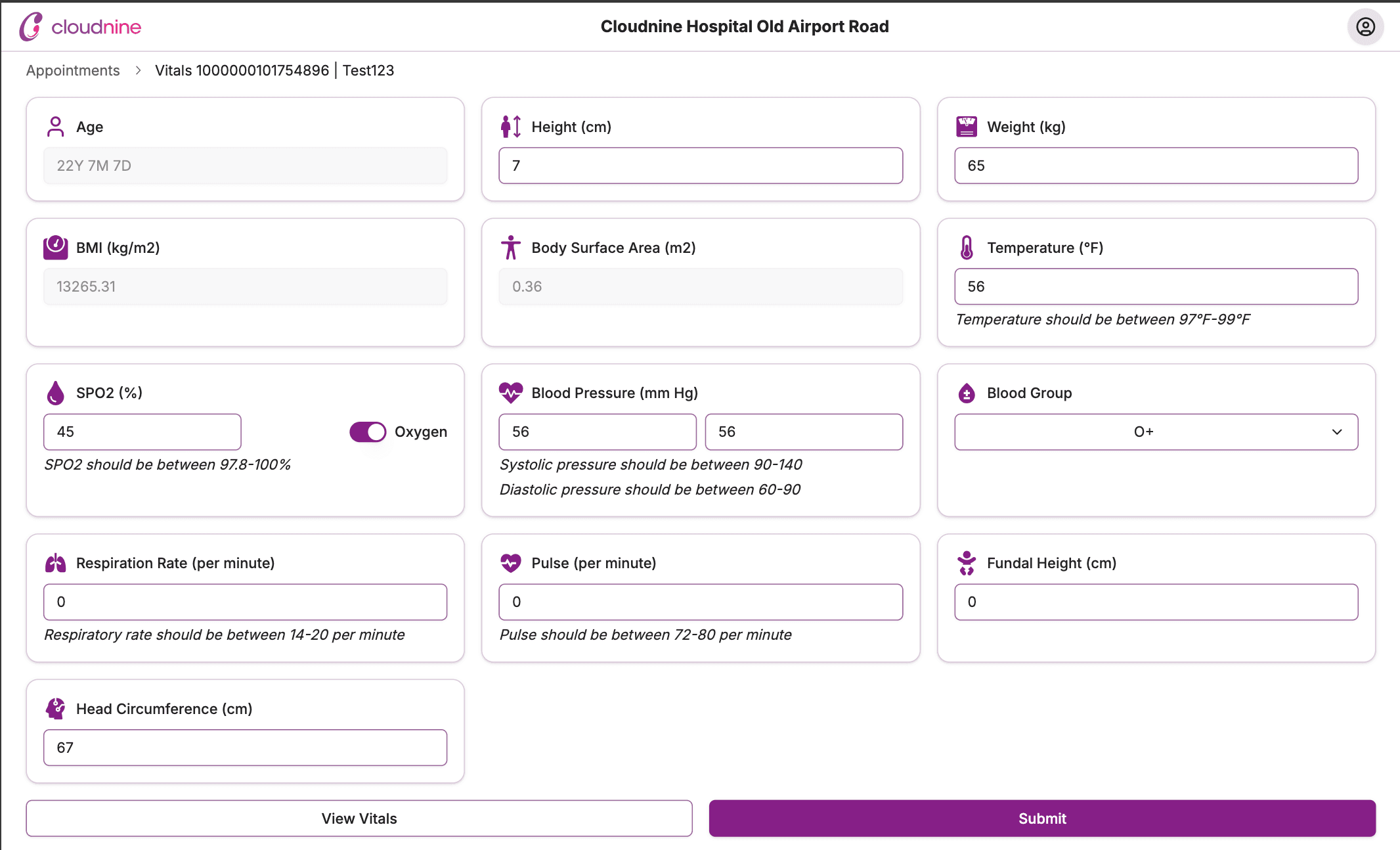Click the user profile icon in the header

click(1366, 27)
